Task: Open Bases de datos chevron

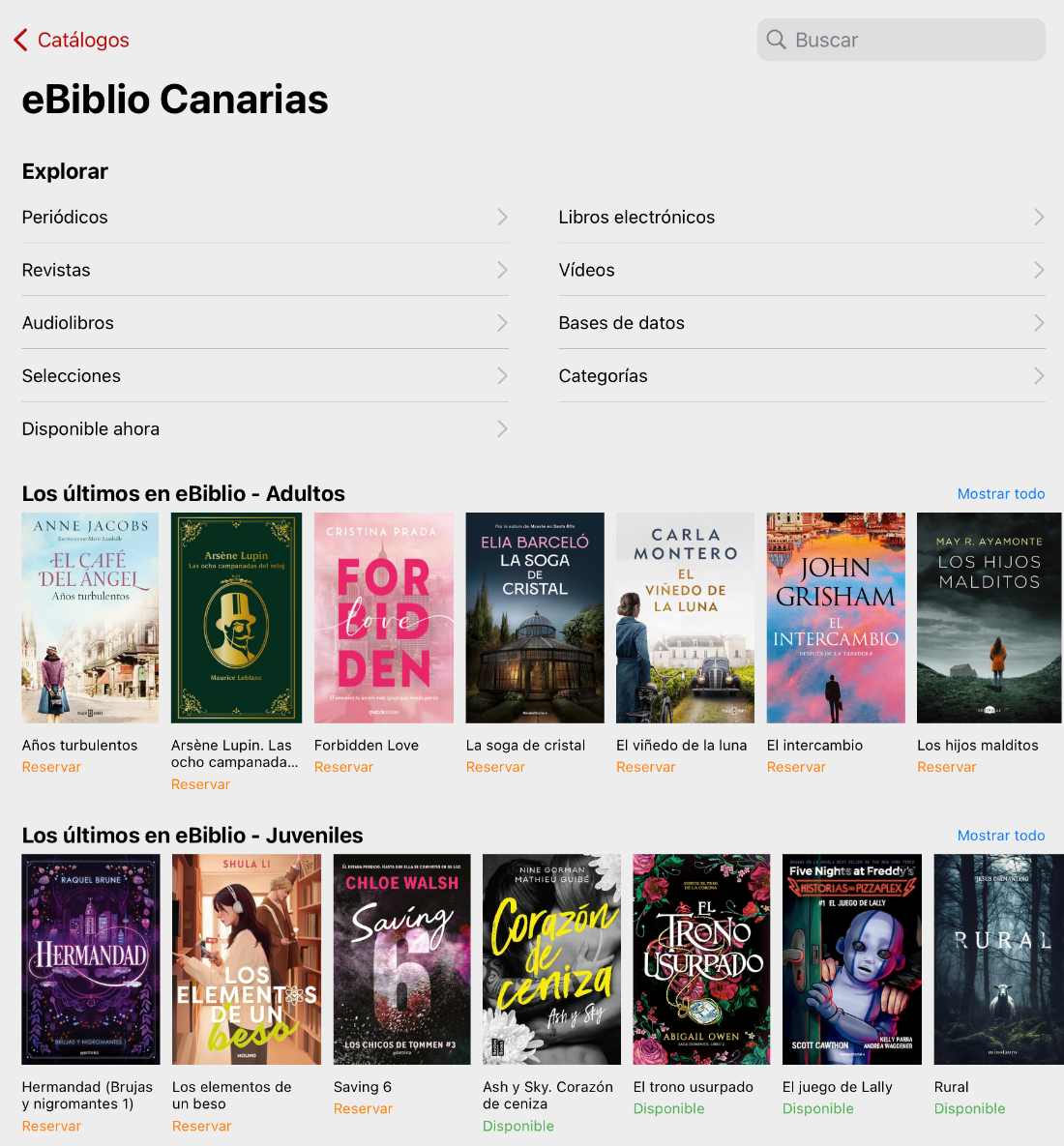Action: coord(1039,323)
